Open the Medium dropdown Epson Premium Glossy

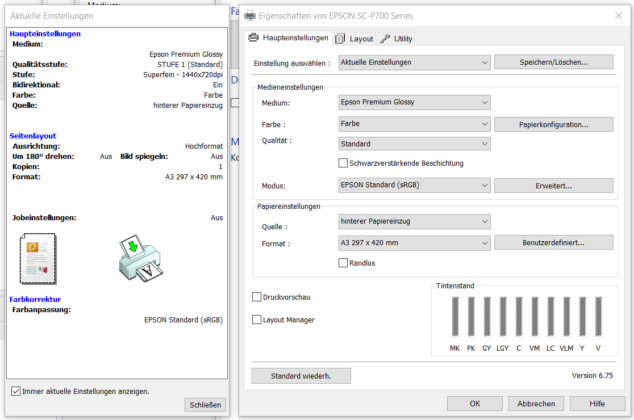[x=414, y=102]
